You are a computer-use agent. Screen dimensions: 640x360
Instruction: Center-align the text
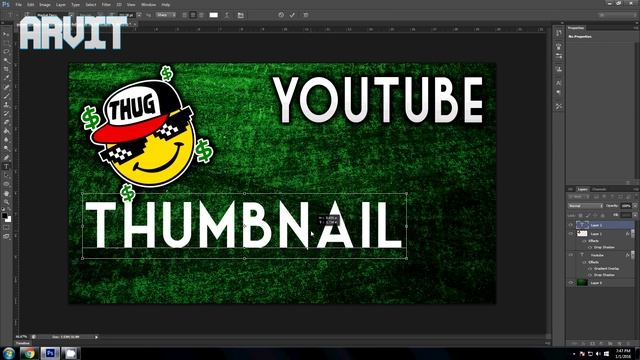(193, 15)
